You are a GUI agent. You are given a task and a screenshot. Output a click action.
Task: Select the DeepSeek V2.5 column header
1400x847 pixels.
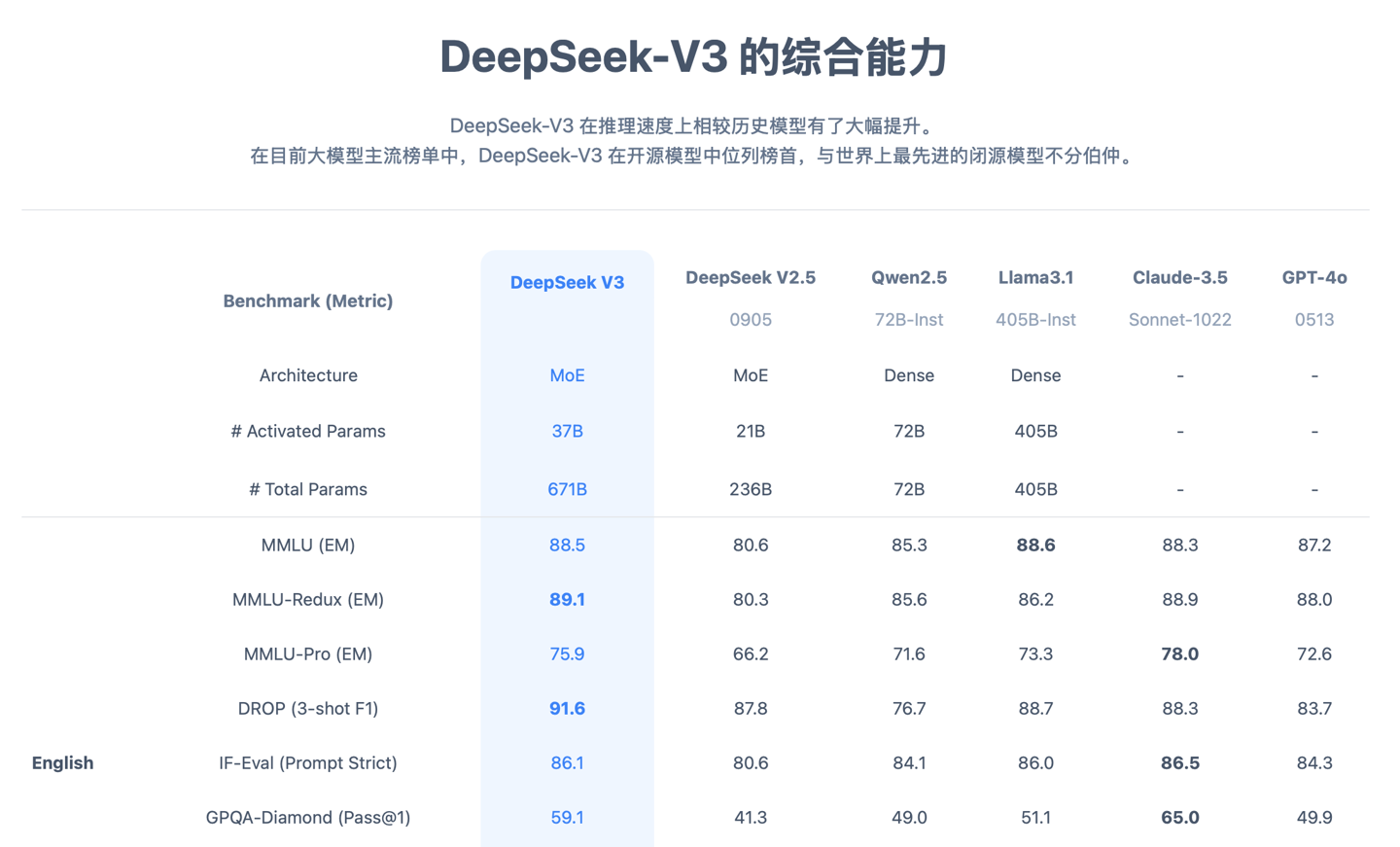click(x=750, y=278)
